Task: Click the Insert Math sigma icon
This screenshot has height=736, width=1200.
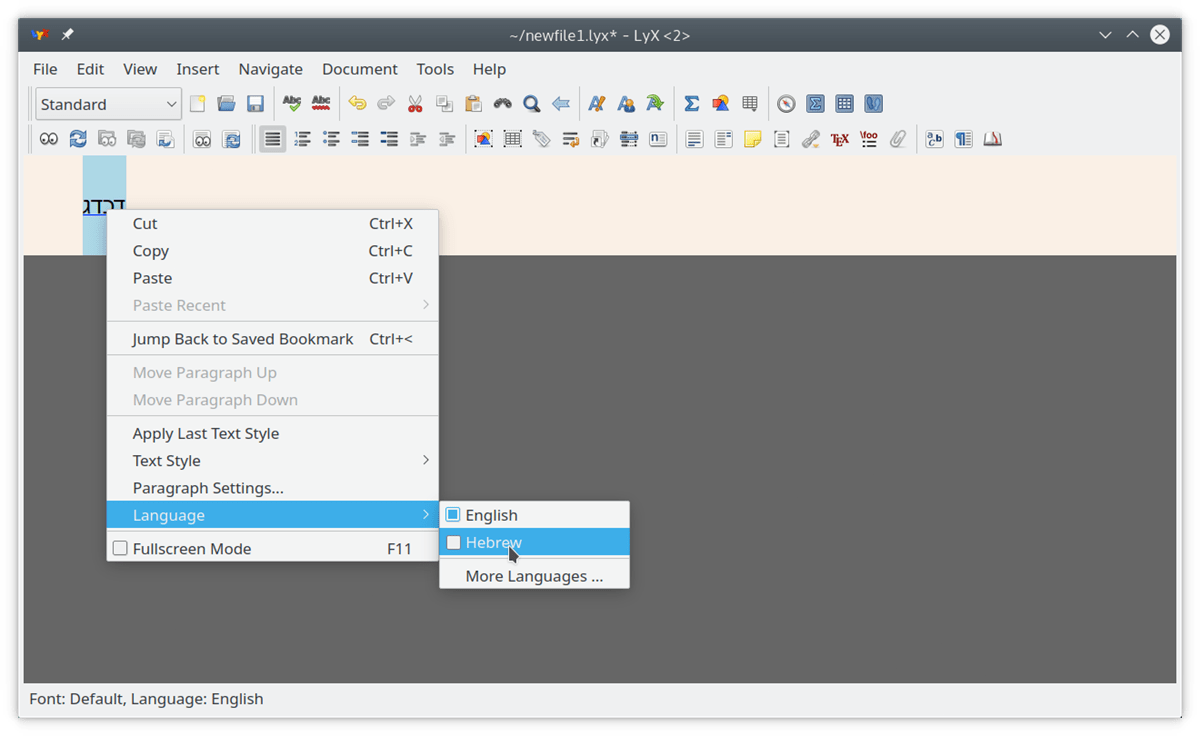Action: click(691, 103)
